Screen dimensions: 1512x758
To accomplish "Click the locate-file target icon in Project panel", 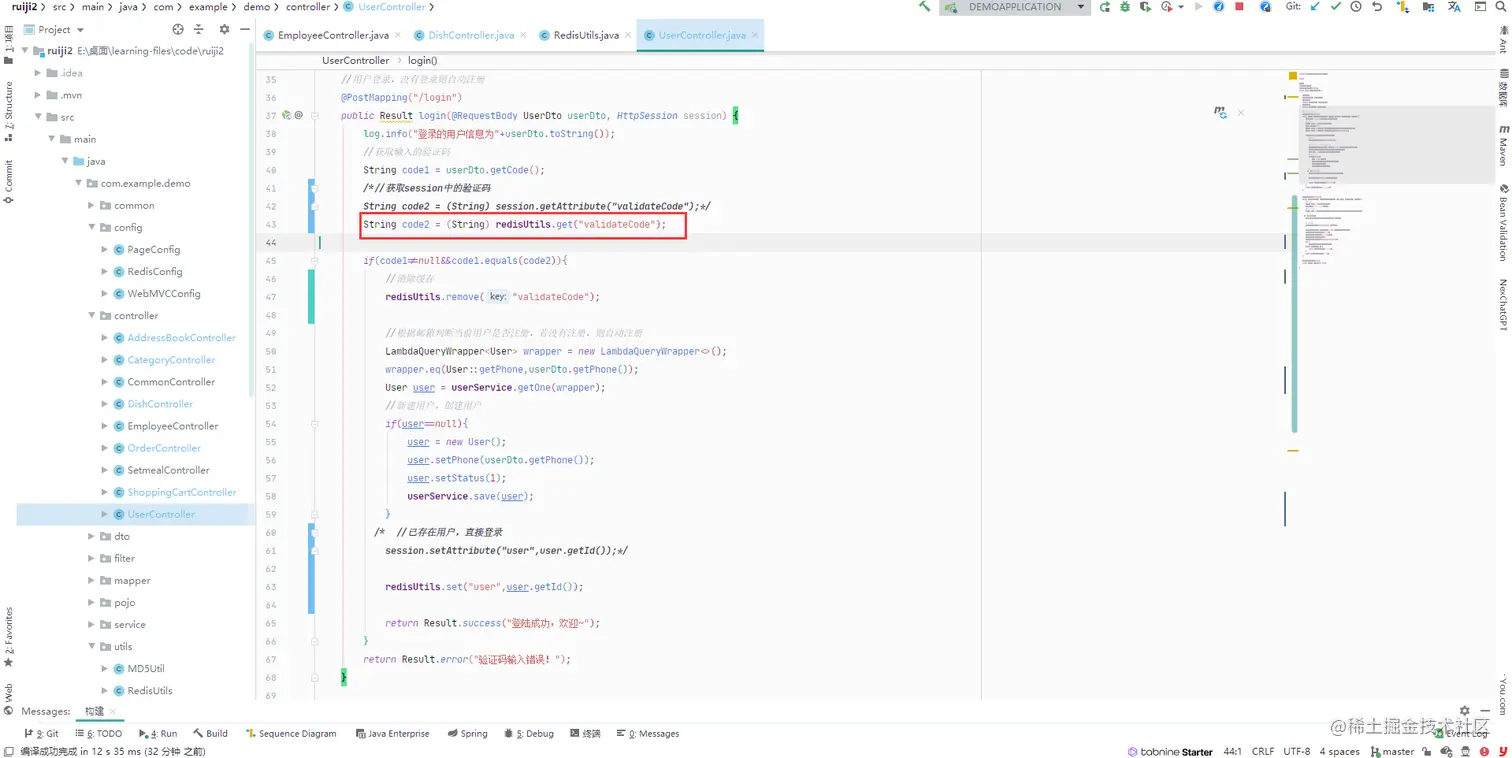I will (x=178, y=29).
